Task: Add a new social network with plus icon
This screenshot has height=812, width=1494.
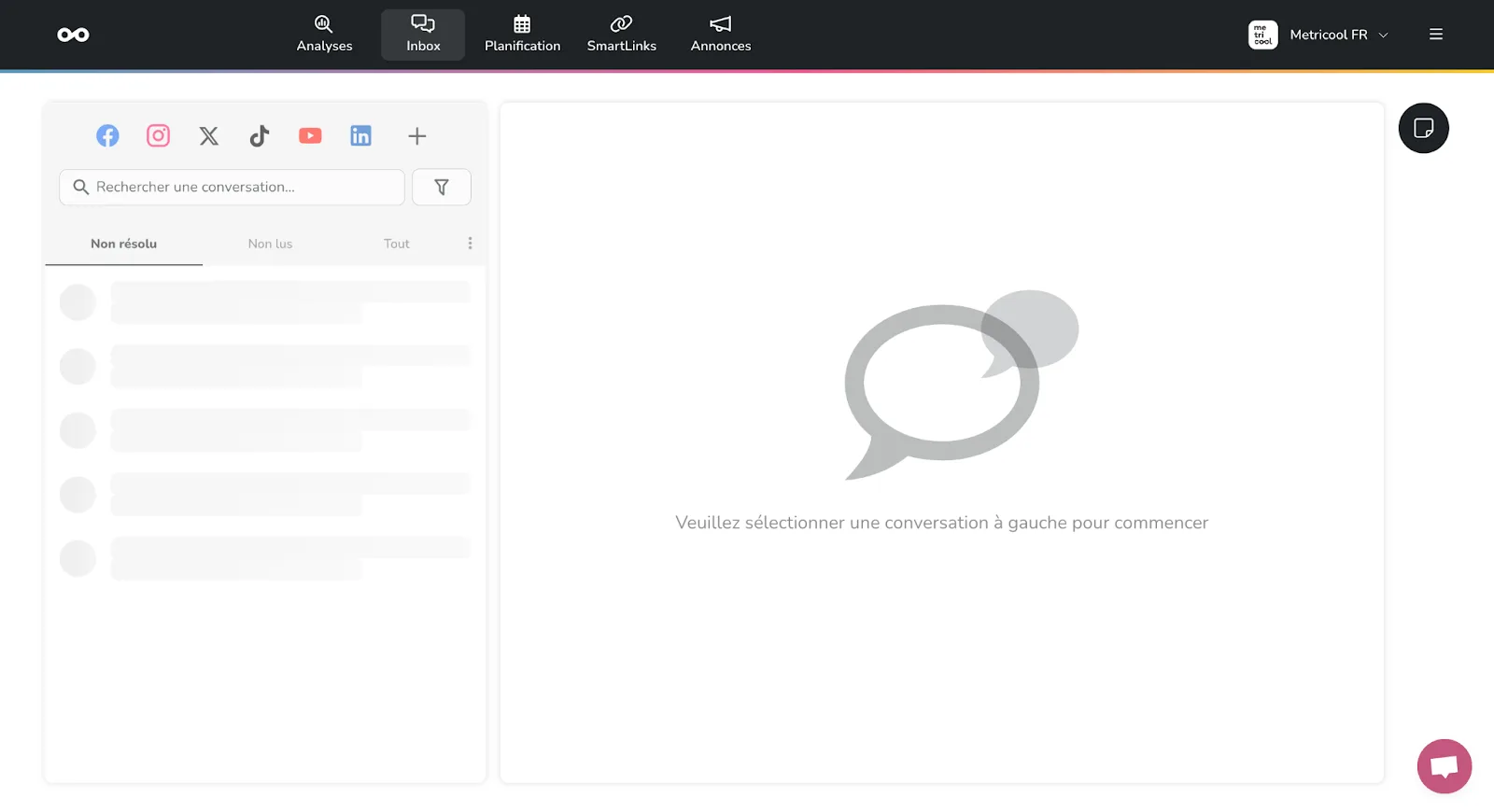Action: coord(417,136)
